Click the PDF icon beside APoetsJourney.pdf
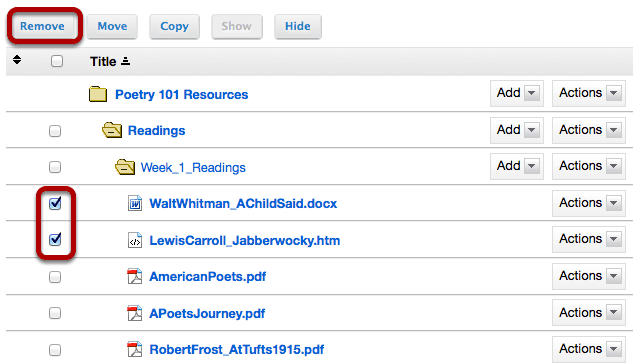Image resolution: width=633 pixels, height=364 pixels. tap(135, 313)
